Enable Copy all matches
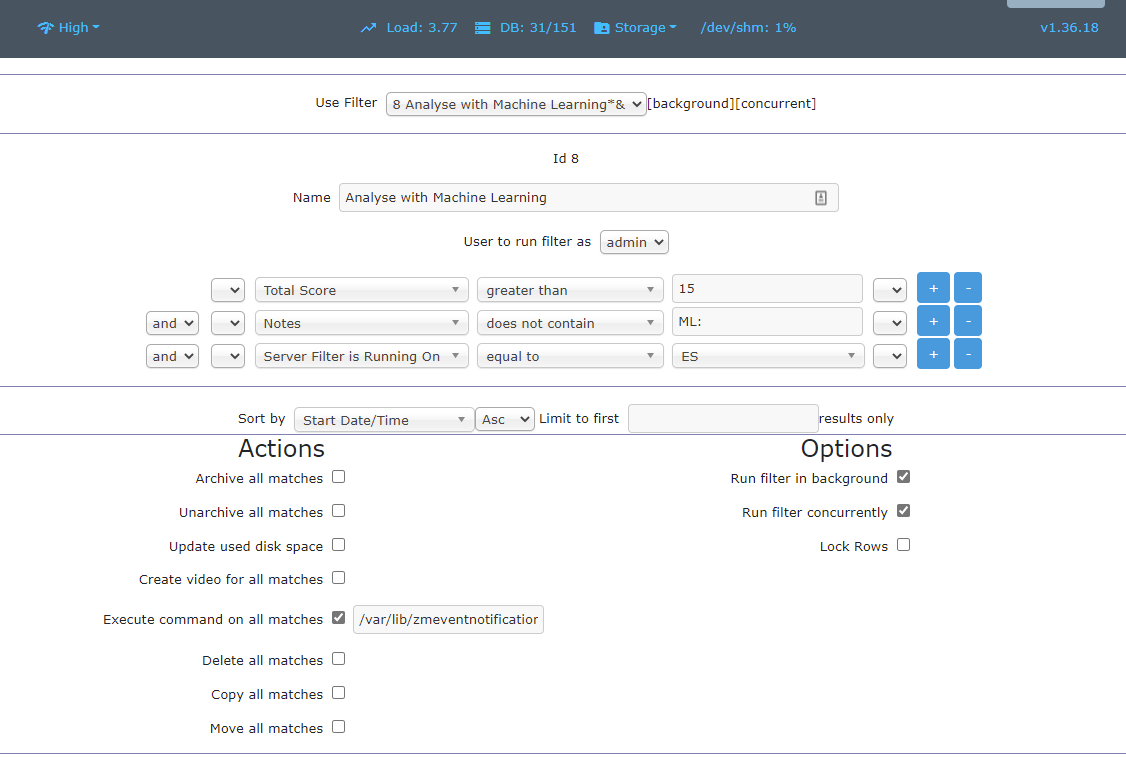Screen dimensions: 1126x757 339,693
